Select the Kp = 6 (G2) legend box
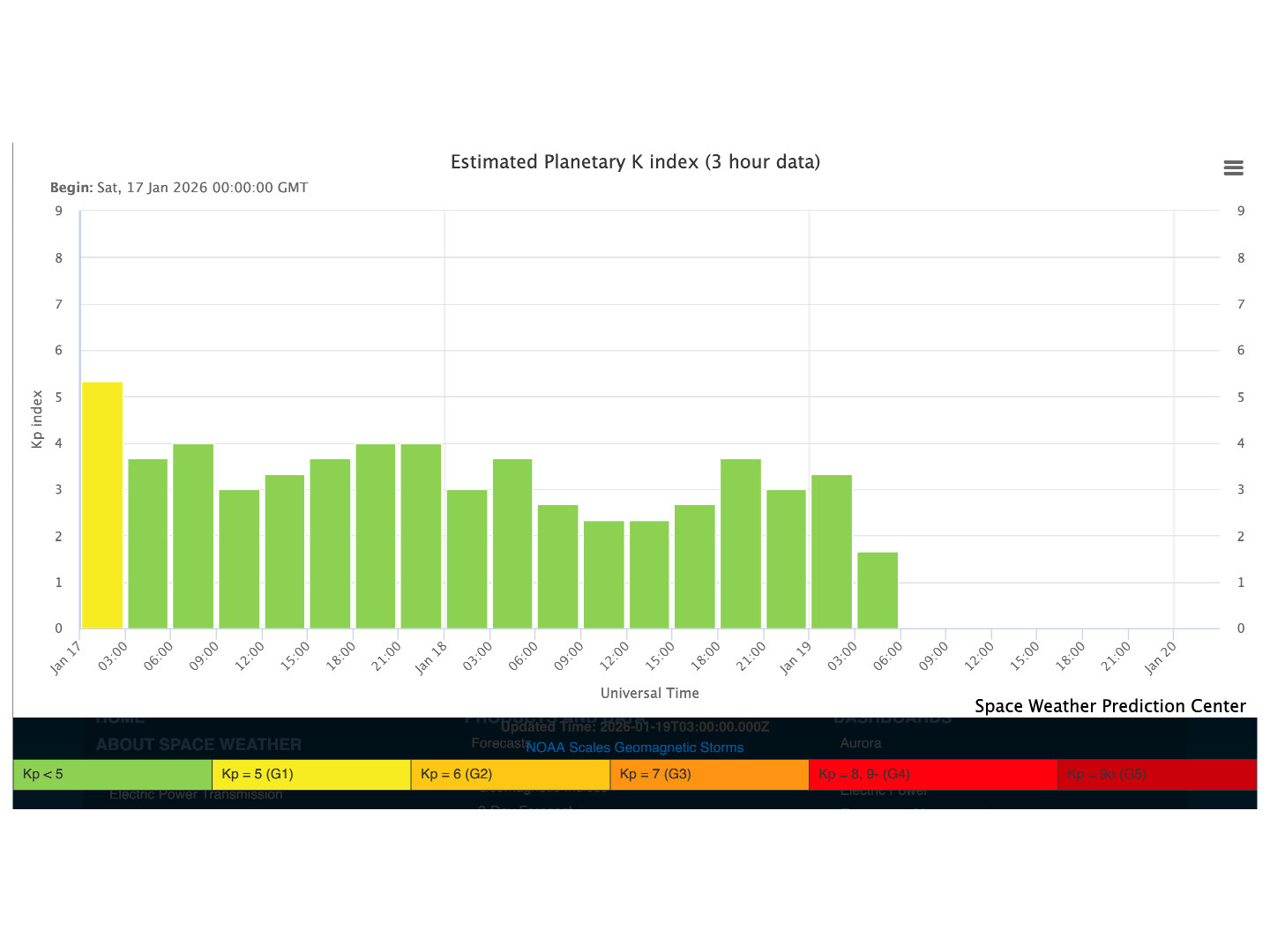Screen dimensions: 1270x952 (510, 775)
